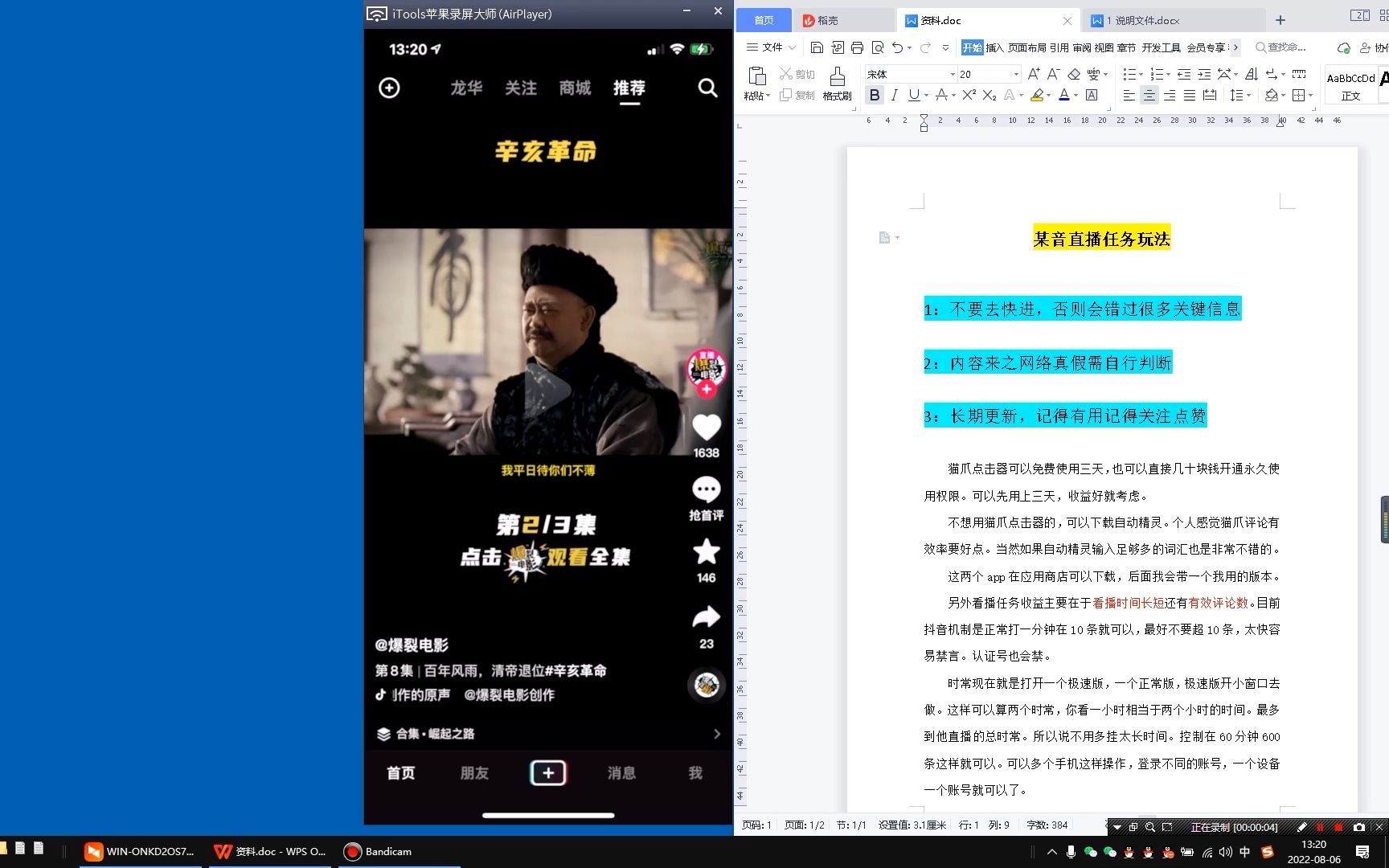
Task: Expand the borders dropdown arrow
Action: [x=1310, y=95]
